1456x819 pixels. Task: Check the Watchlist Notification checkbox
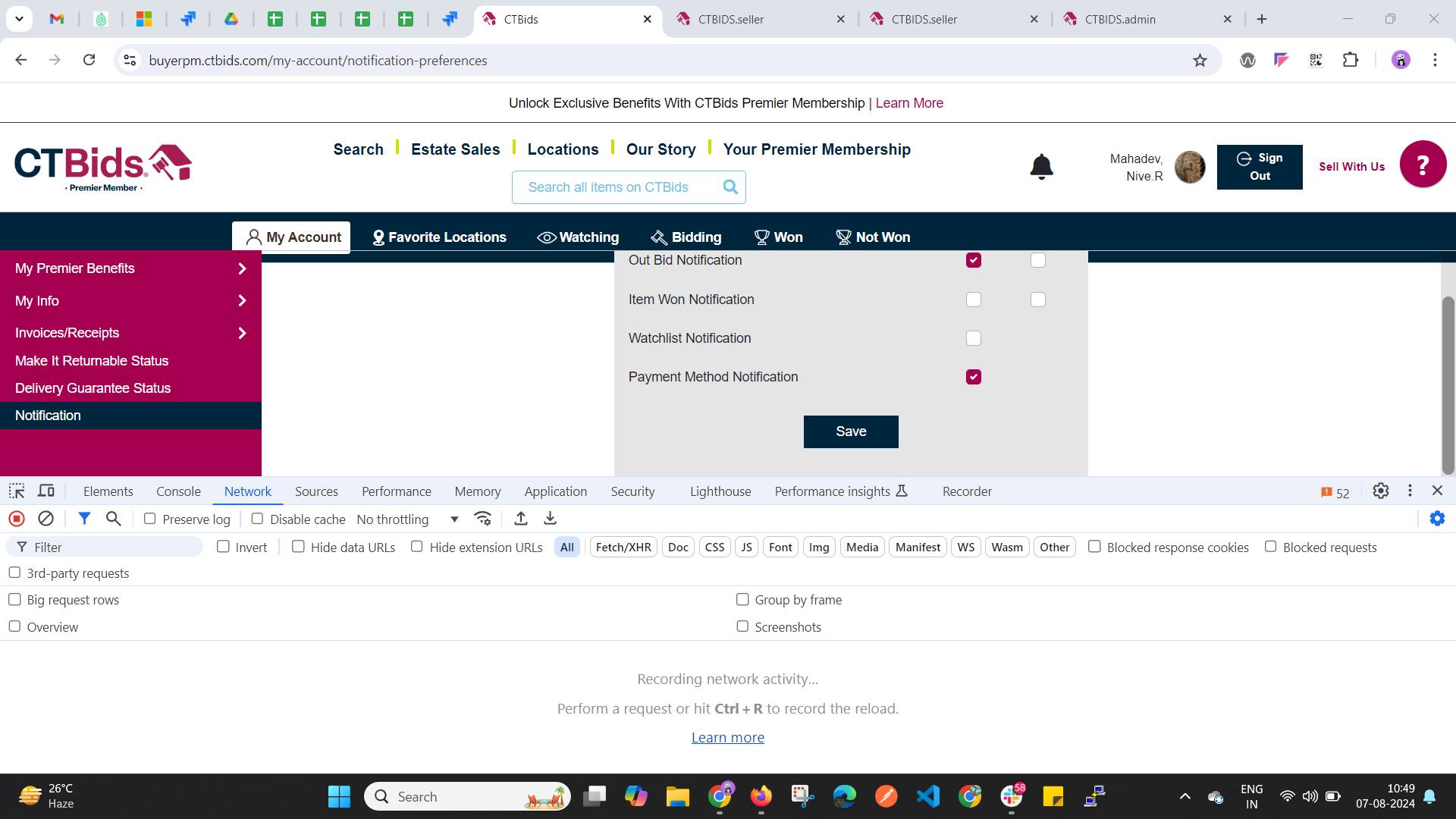point(974,338)
